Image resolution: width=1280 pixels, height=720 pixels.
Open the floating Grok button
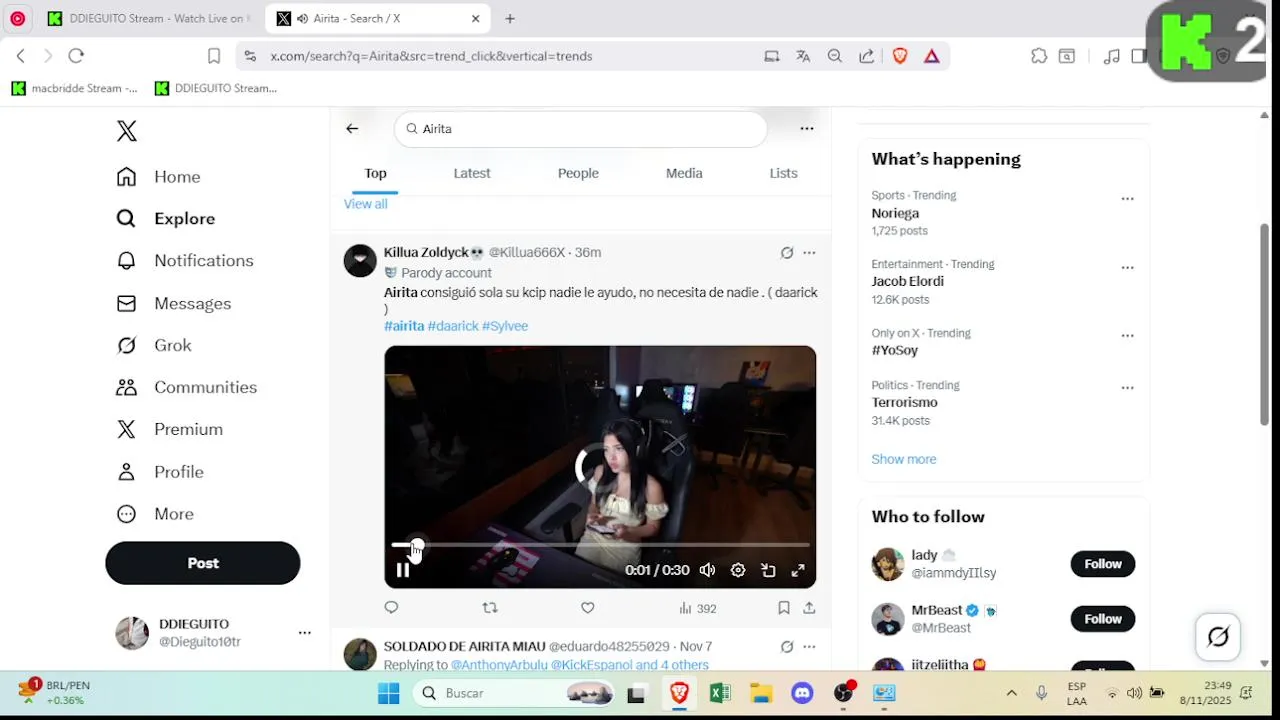(1218, 636)
